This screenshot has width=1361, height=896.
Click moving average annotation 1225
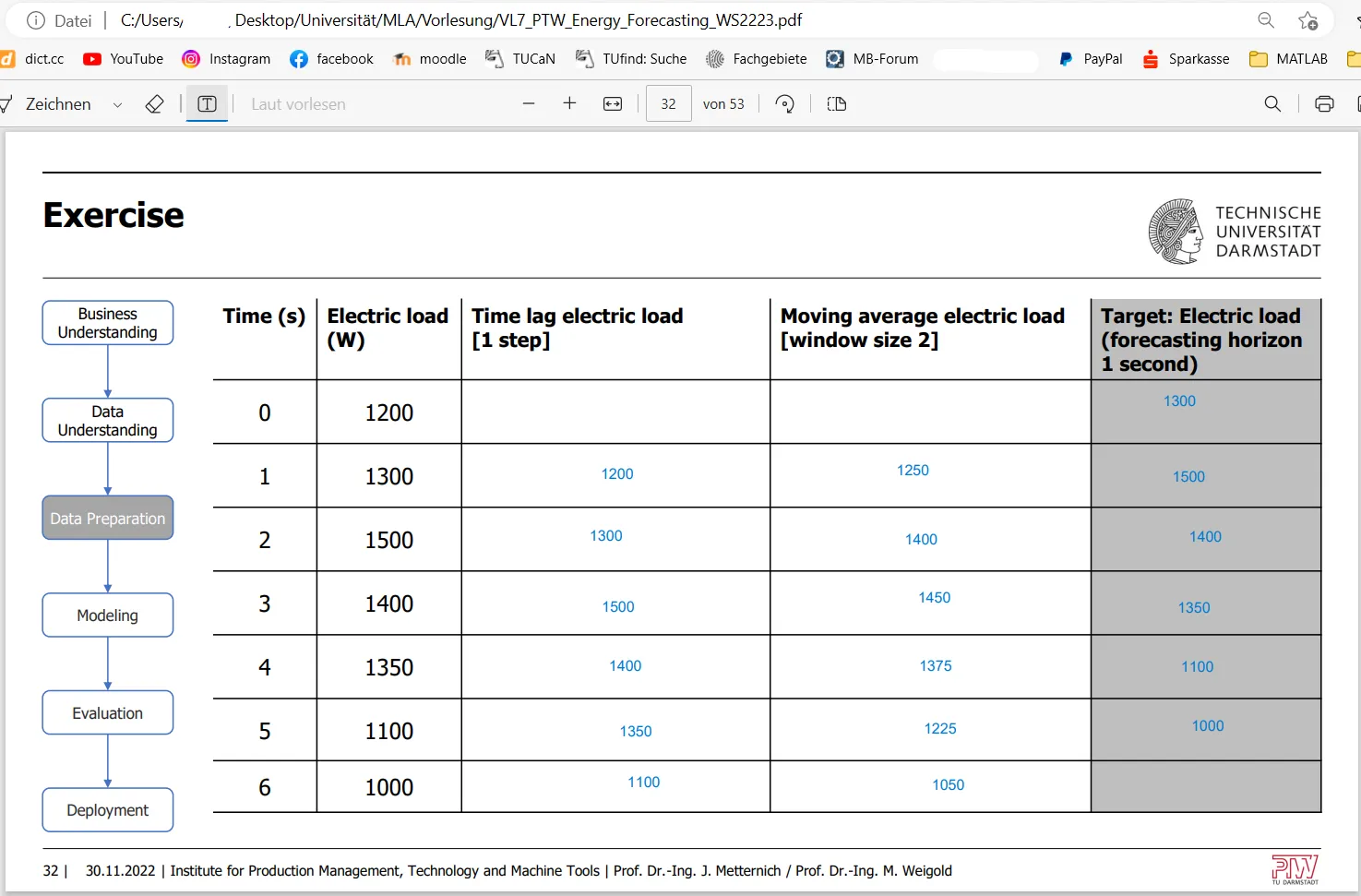(x=940, y=729)
